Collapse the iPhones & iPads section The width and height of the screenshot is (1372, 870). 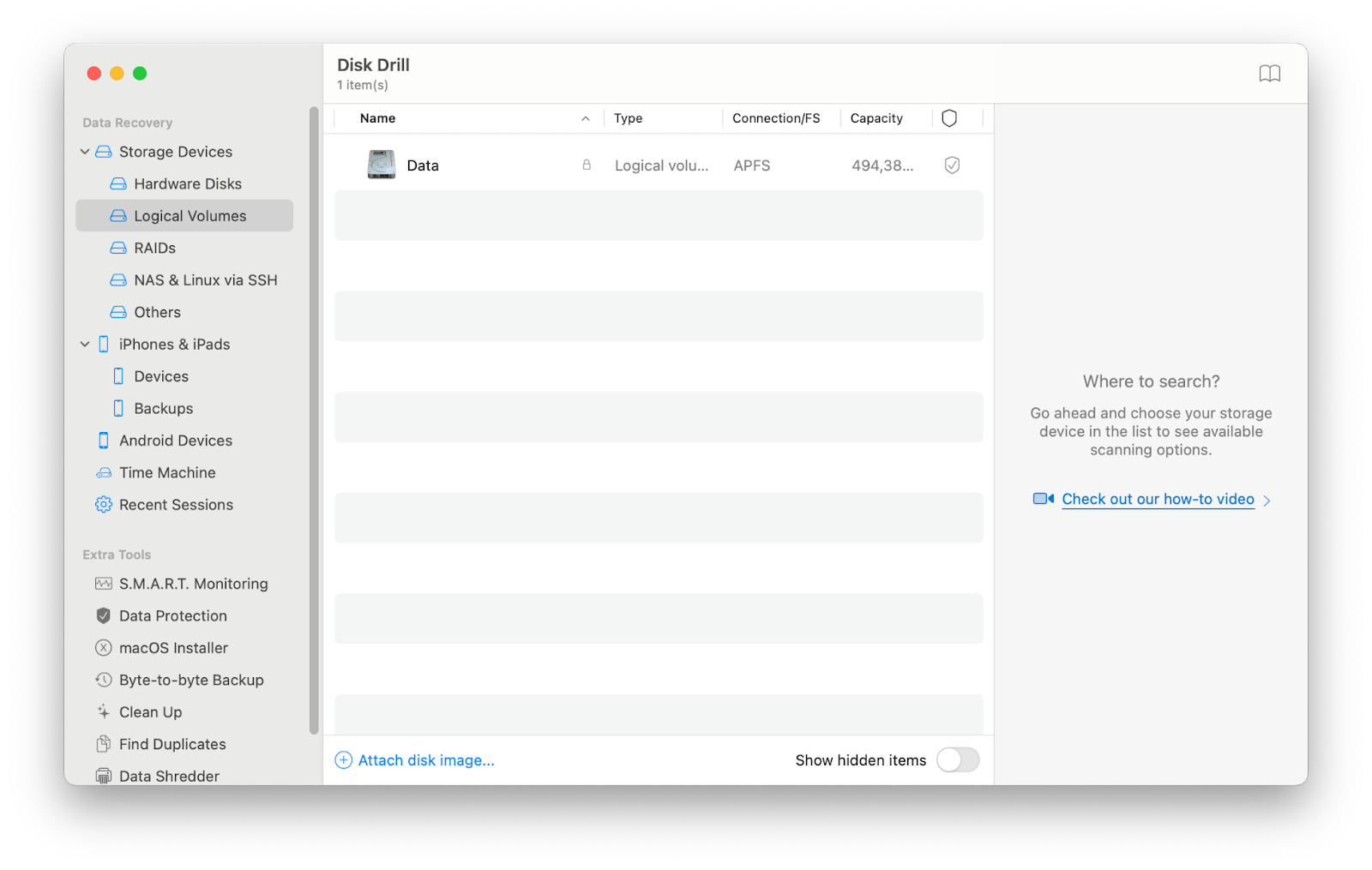(85, 345)
